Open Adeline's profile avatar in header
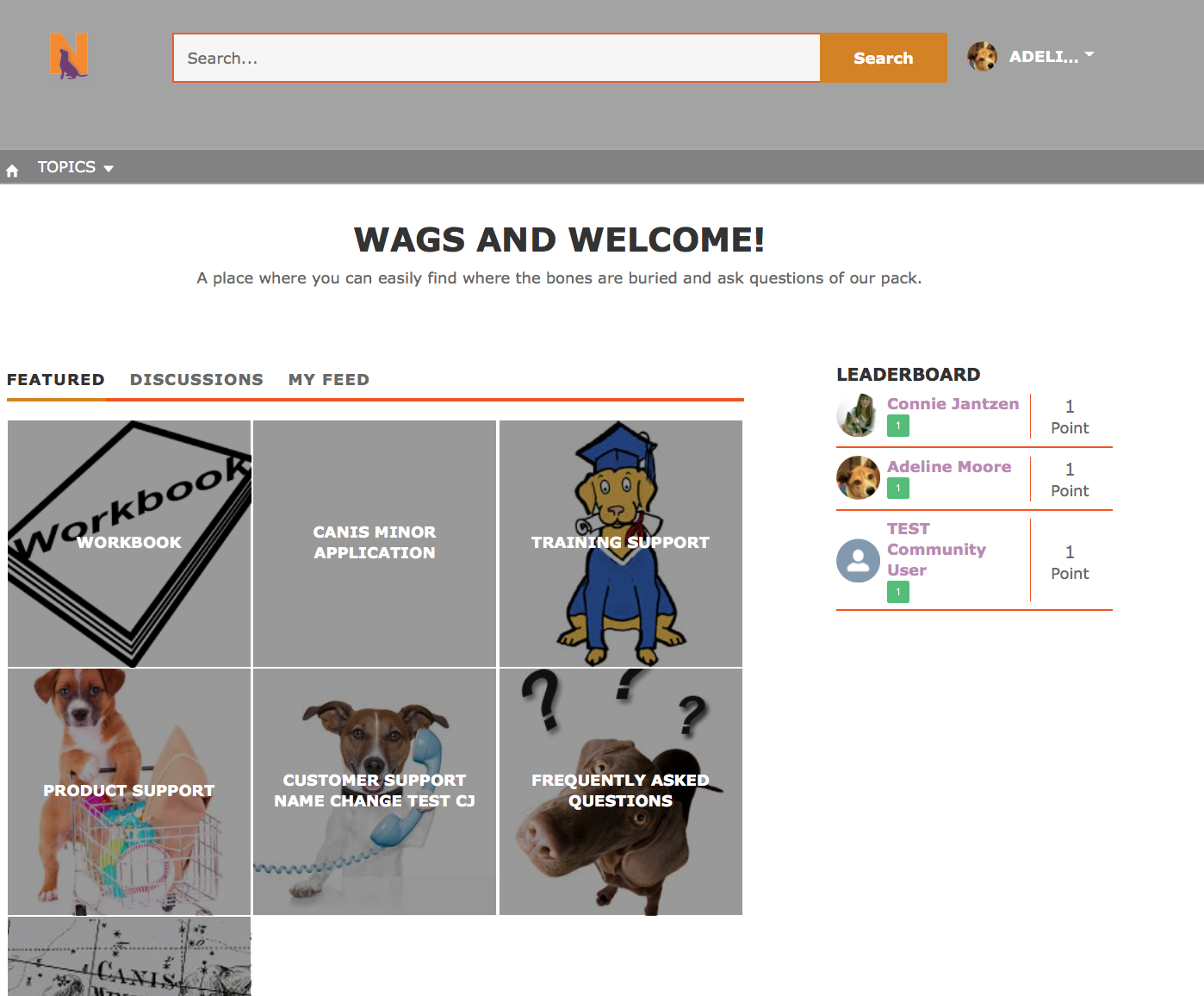This screenshot has width=1204, height=996. (x=983, y=57)
